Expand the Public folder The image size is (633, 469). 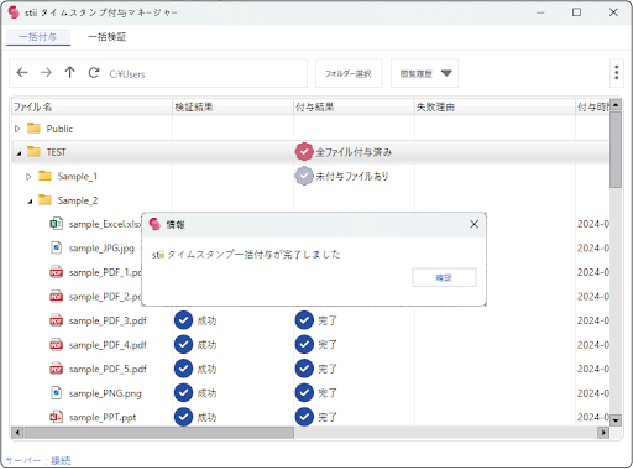click(17, 128)
